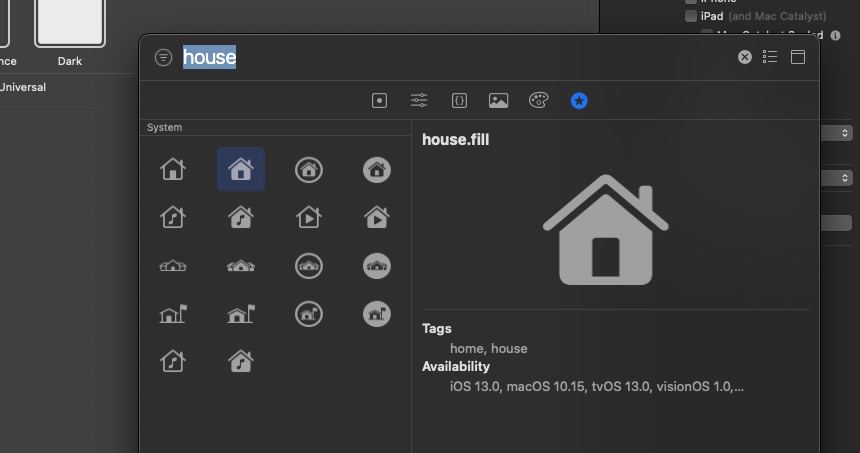This screenshot has width=860, height=453.
Task: Select the play.house outline symbol
Action: tap(309, 217)
